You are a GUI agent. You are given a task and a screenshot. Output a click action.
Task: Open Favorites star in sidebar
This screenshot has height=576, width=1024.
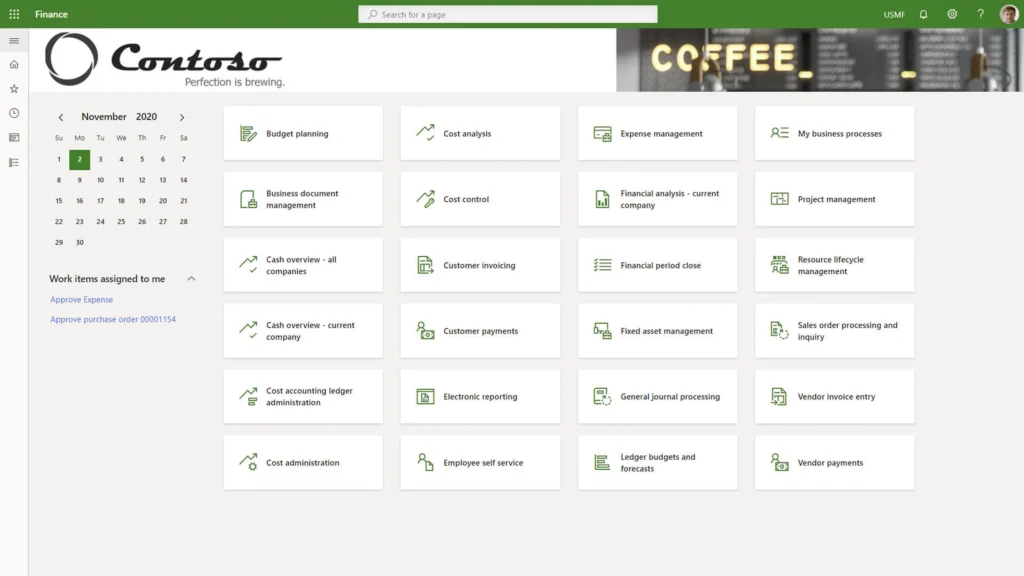(x=14, y=89)
